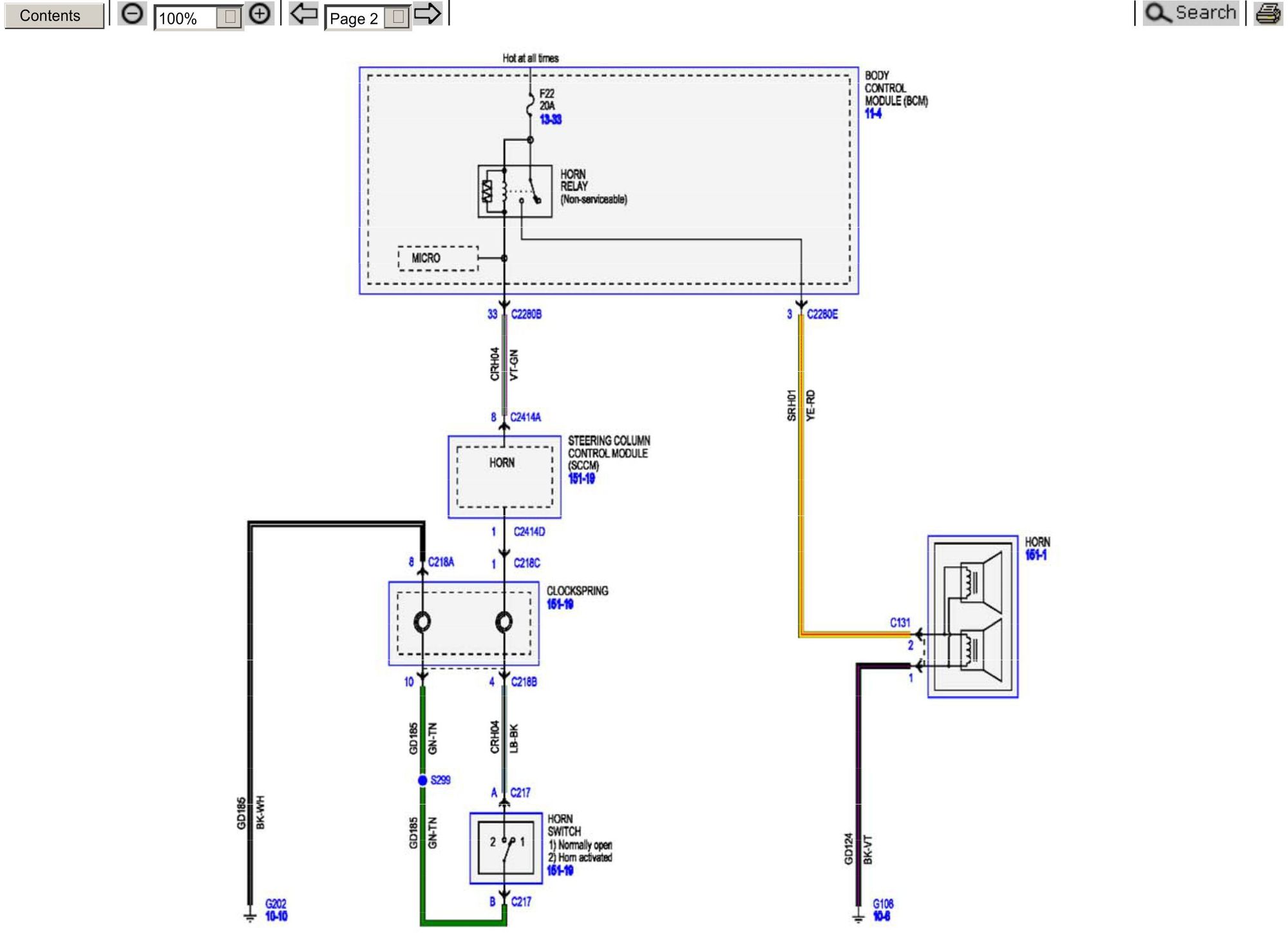Follow the 151-19 link under SCCM label
The image size is (1288, 940).
(582, 479)
